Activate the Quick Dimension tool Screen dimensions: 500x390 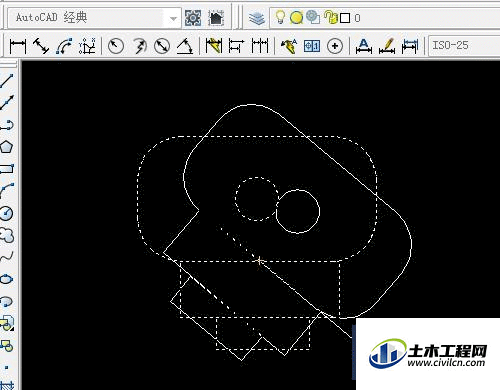pyautogui.click(x=214, y=46)
